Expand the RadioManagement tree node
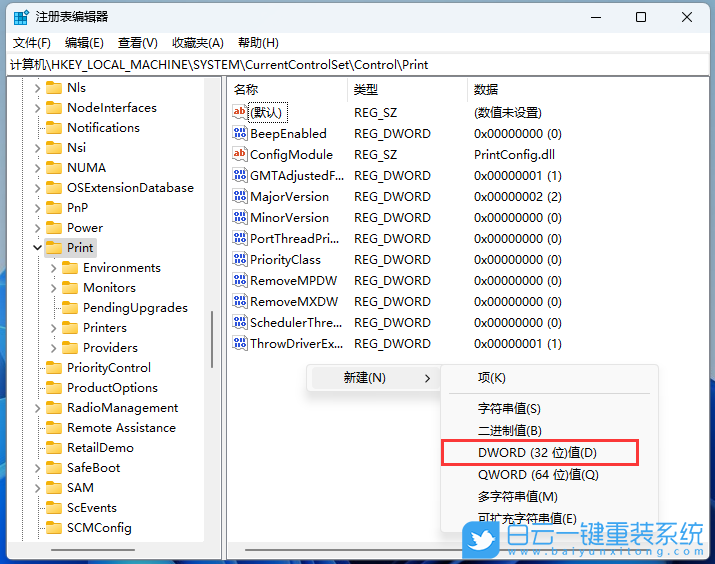This screenshot has height=564, width=715. (37, 408)
